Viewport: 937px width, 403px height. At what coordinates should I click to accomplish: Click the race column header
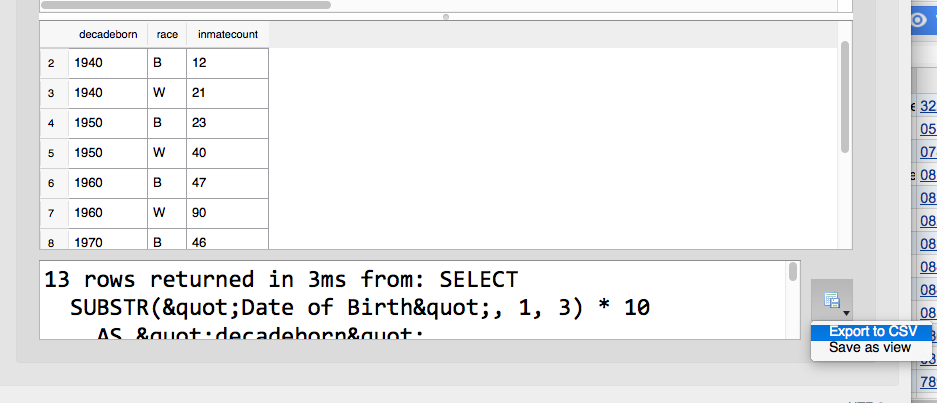coord(167,35)
